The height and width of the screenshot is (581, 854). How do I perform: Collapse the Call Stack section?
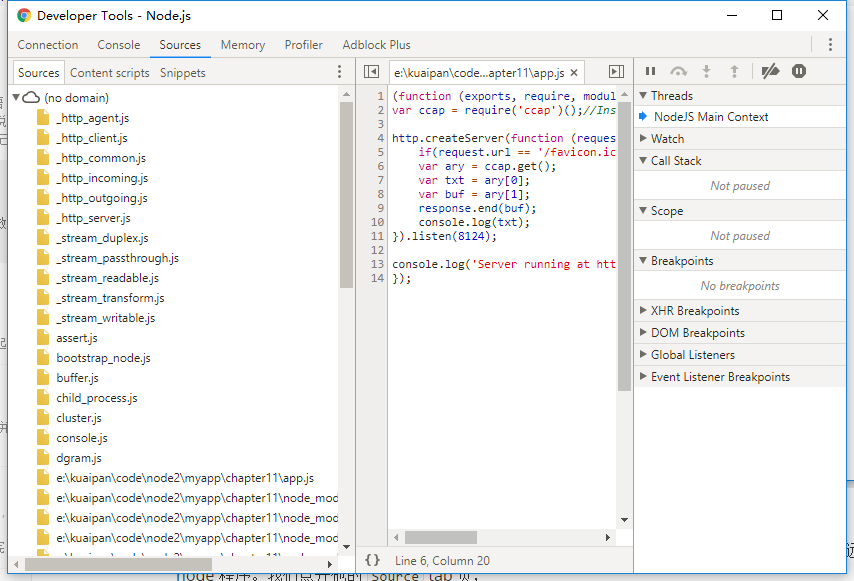643,161
